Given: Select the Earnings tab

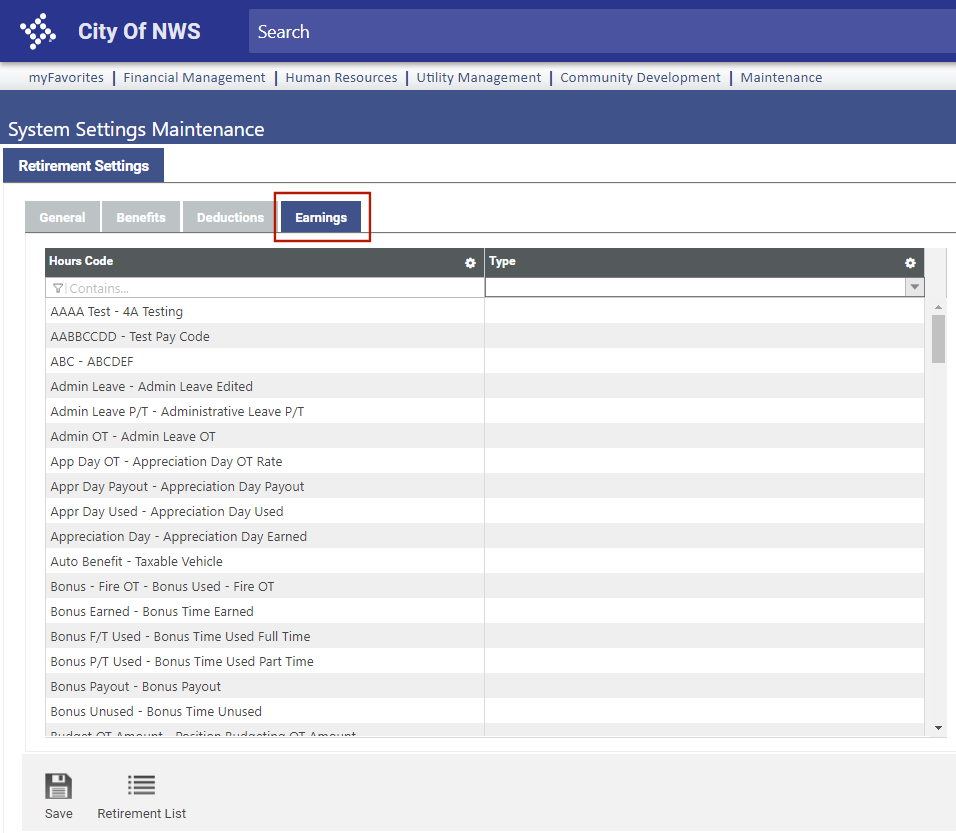Looking at the screenshot, I should pos(321,217).
